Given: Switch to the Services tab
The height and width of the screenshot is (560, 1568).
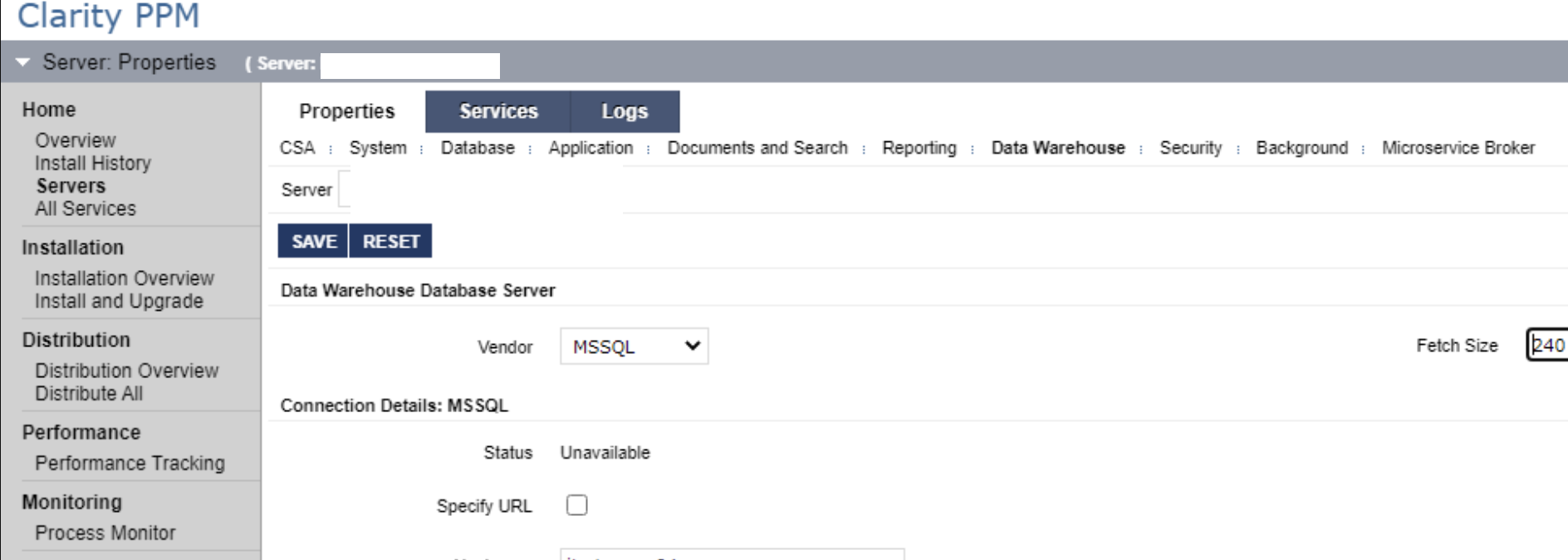Looking at the screenshot, I should tap(498, 111).
